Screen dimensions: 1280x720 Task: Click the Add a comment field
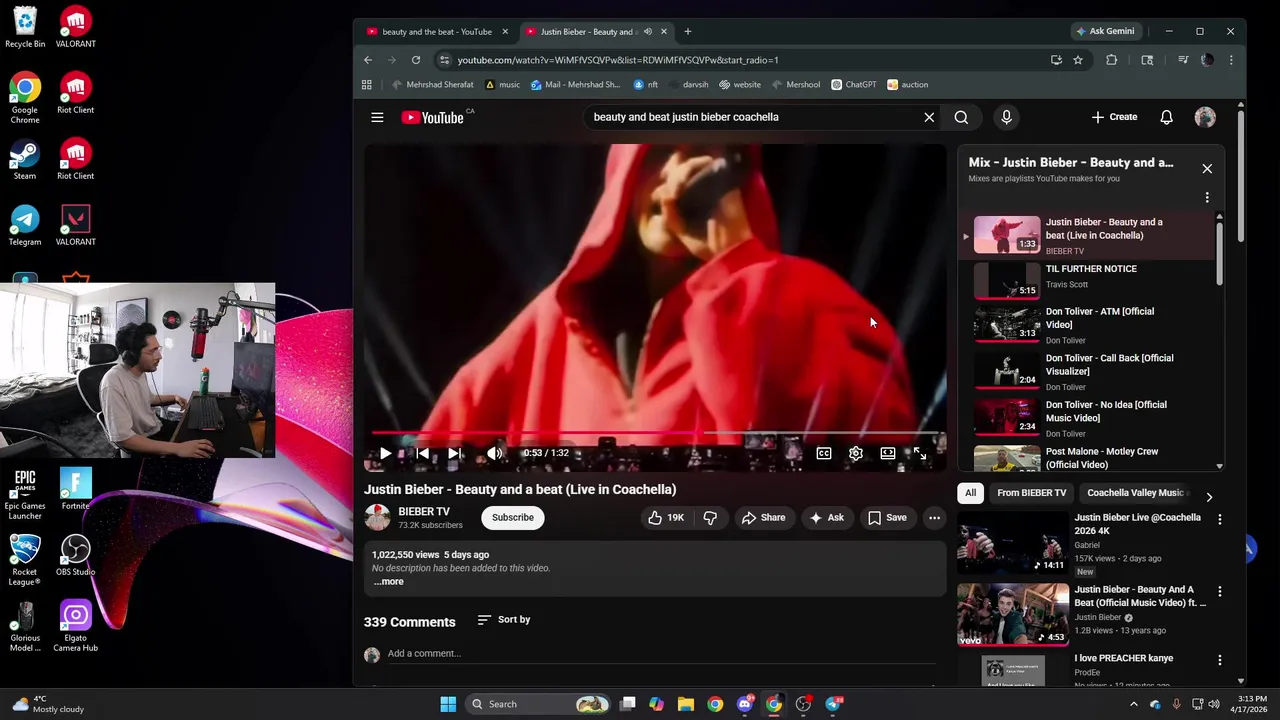[x=660, y=654]
